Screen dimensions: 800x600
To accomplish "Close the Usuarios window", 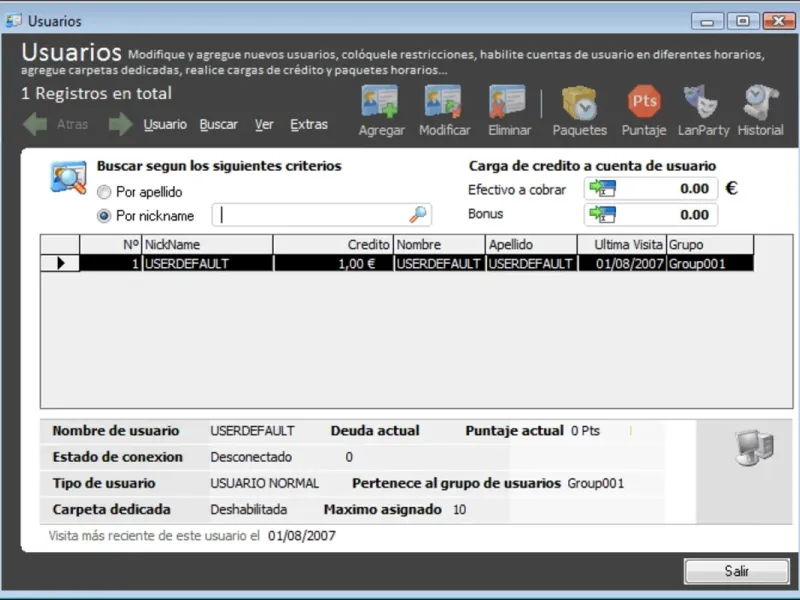I will click(779, 21).
